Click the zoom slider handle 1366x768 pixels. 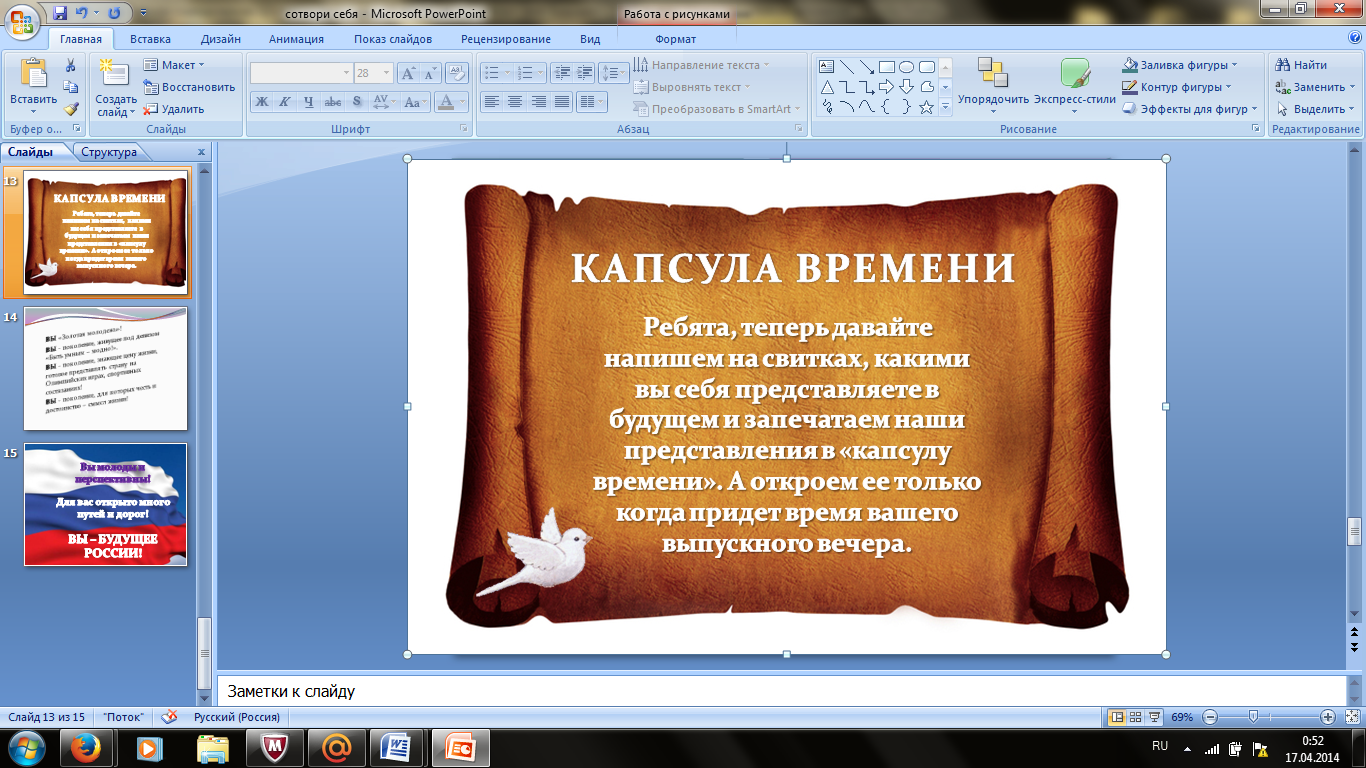(x=1253, y=717)
